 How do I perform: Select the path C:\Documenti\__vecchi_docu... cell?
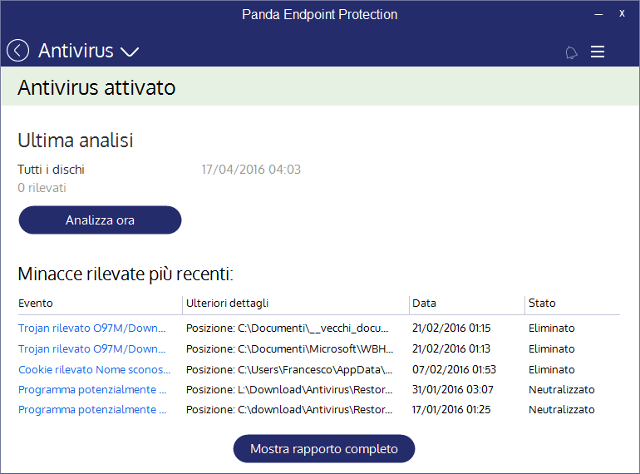(x=287, y=328)
